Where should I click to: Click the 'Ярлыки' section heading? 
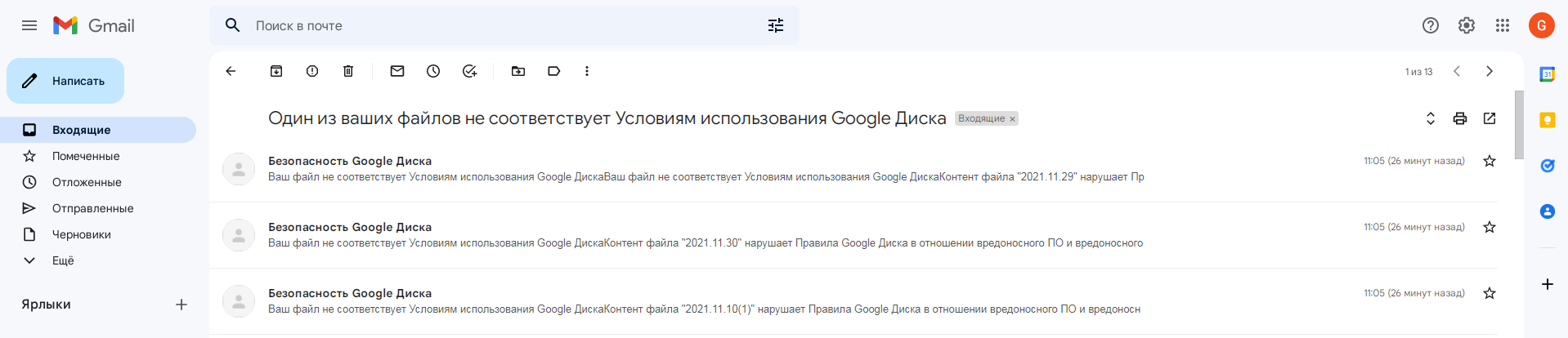pos(46,305)
